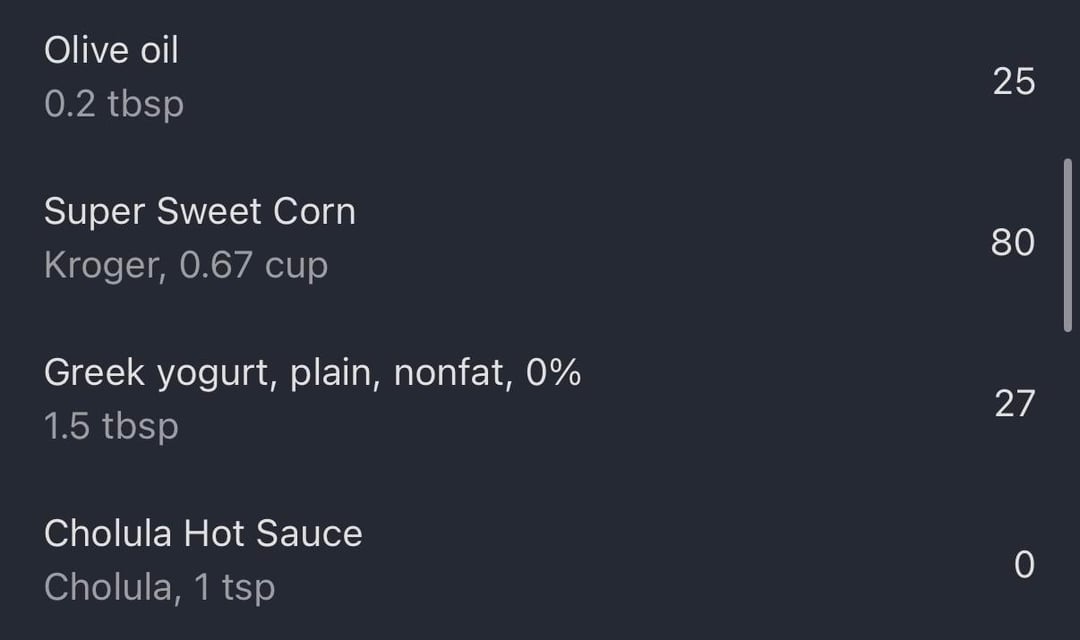Open the Cholula Hot Sauce item

point(203,533)
